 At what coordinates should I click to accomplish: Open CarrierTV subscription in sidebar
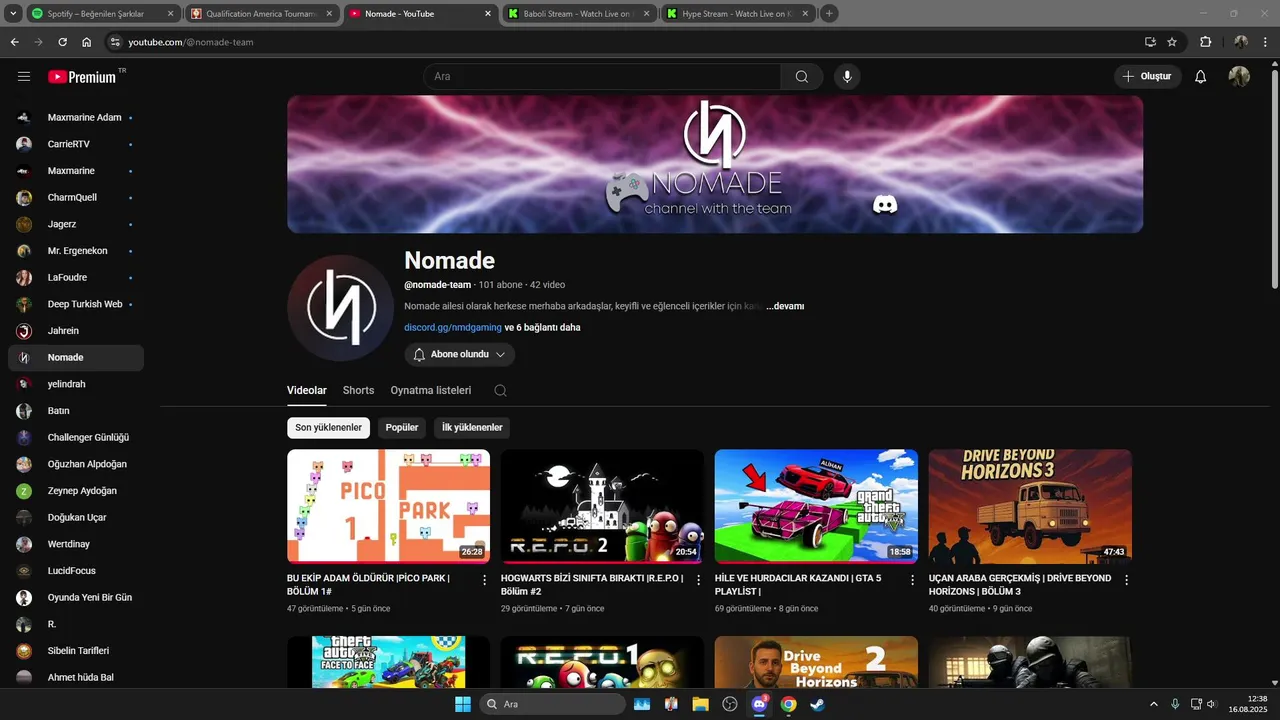click(x=76, y=144)
